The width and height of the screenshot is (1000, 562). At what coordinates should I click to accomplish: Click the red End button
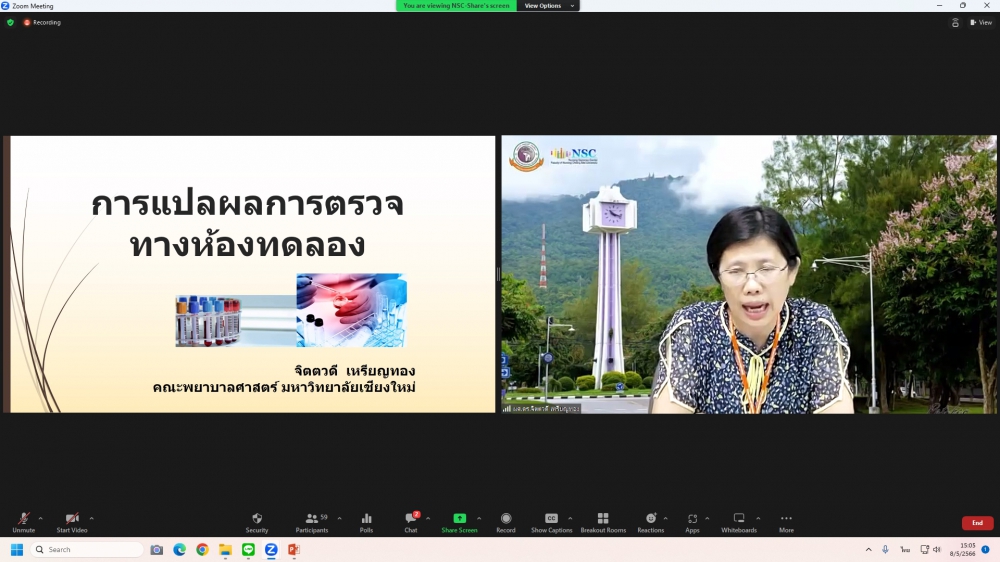point(977,523)
